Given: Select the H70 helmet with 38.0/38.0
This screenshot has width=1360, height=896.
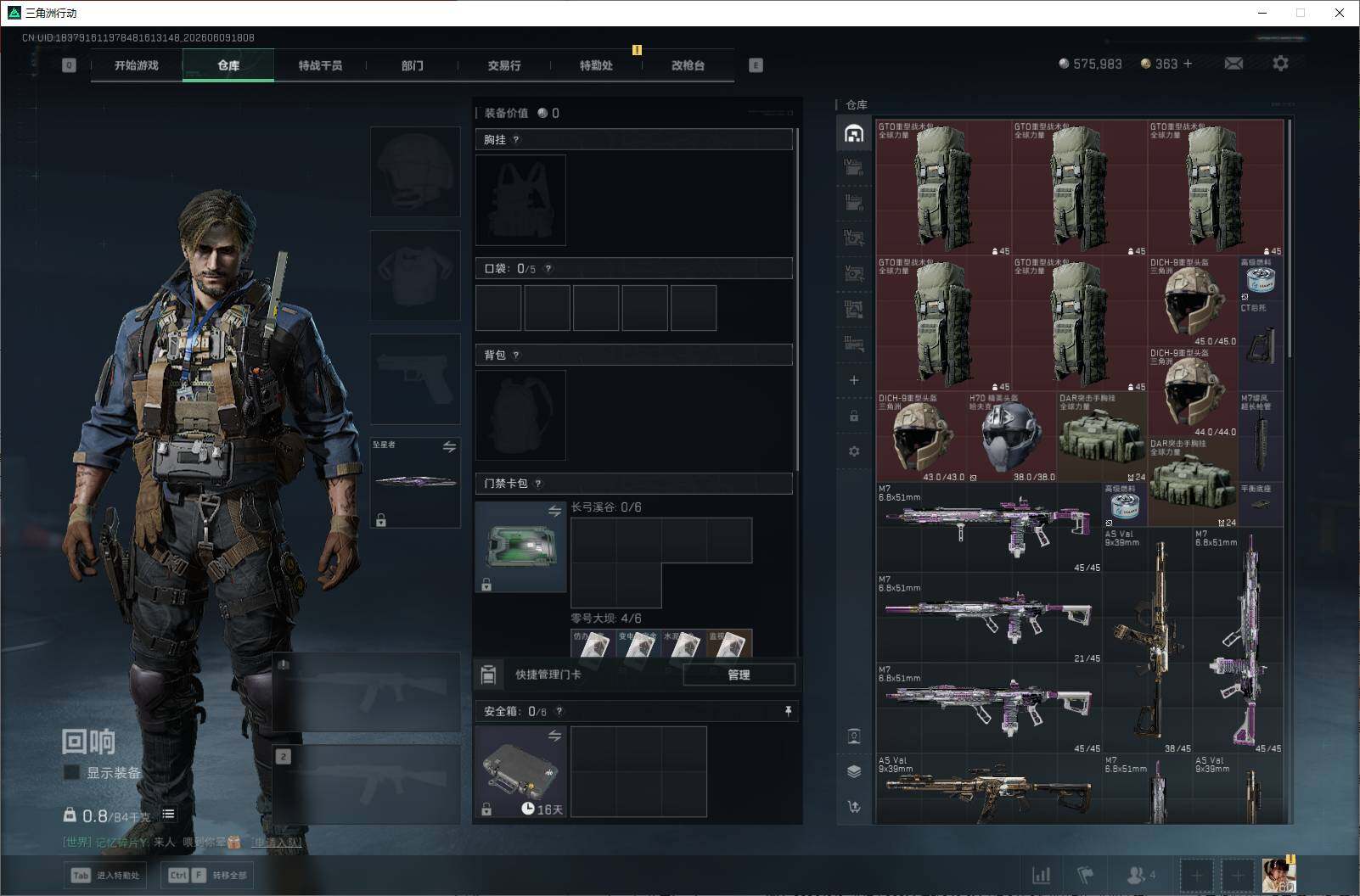Looking at the screenshot, I should [1012, 437].
